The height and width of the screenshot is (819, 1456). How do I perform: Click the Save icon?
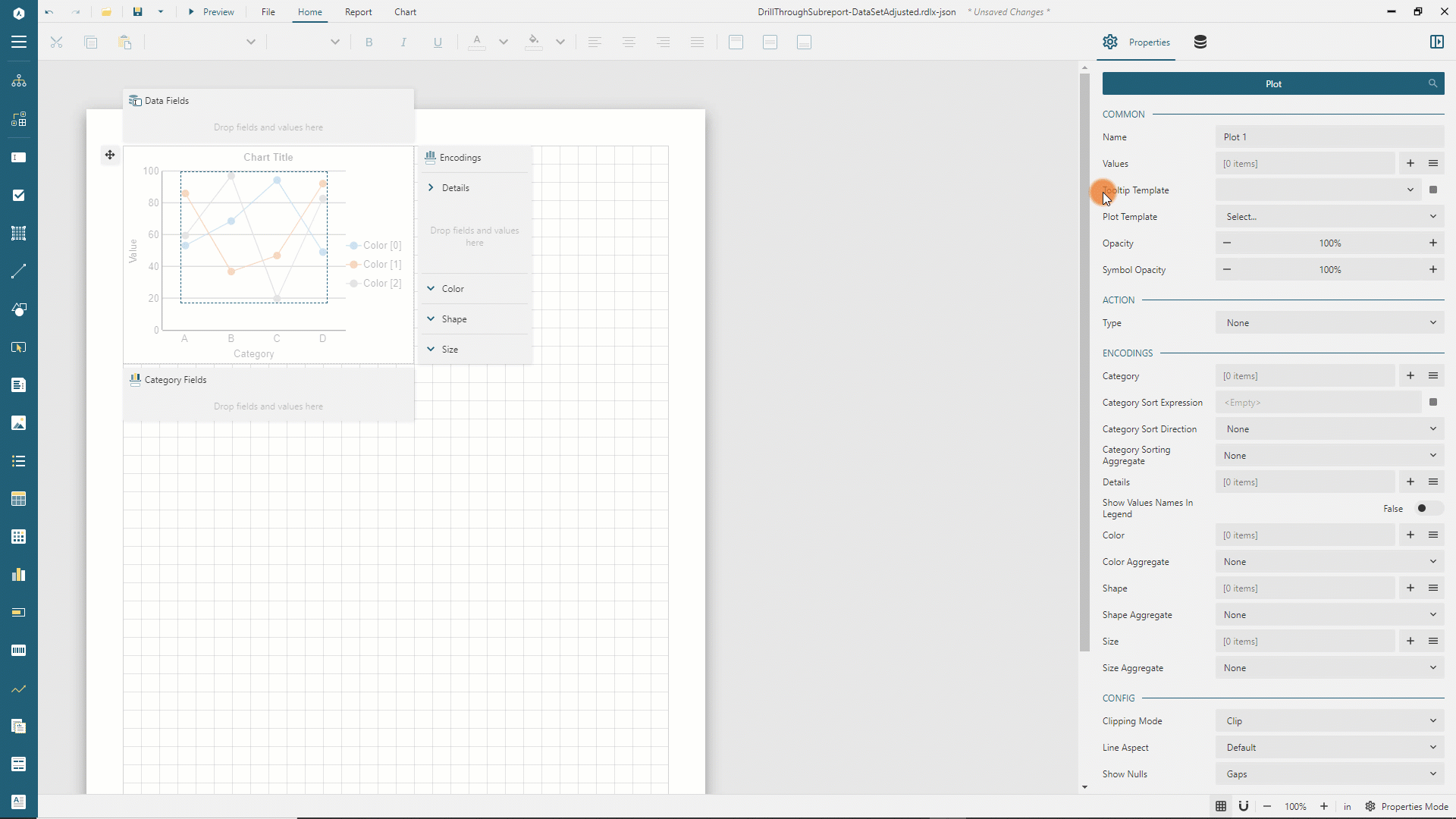pos(137,12)
